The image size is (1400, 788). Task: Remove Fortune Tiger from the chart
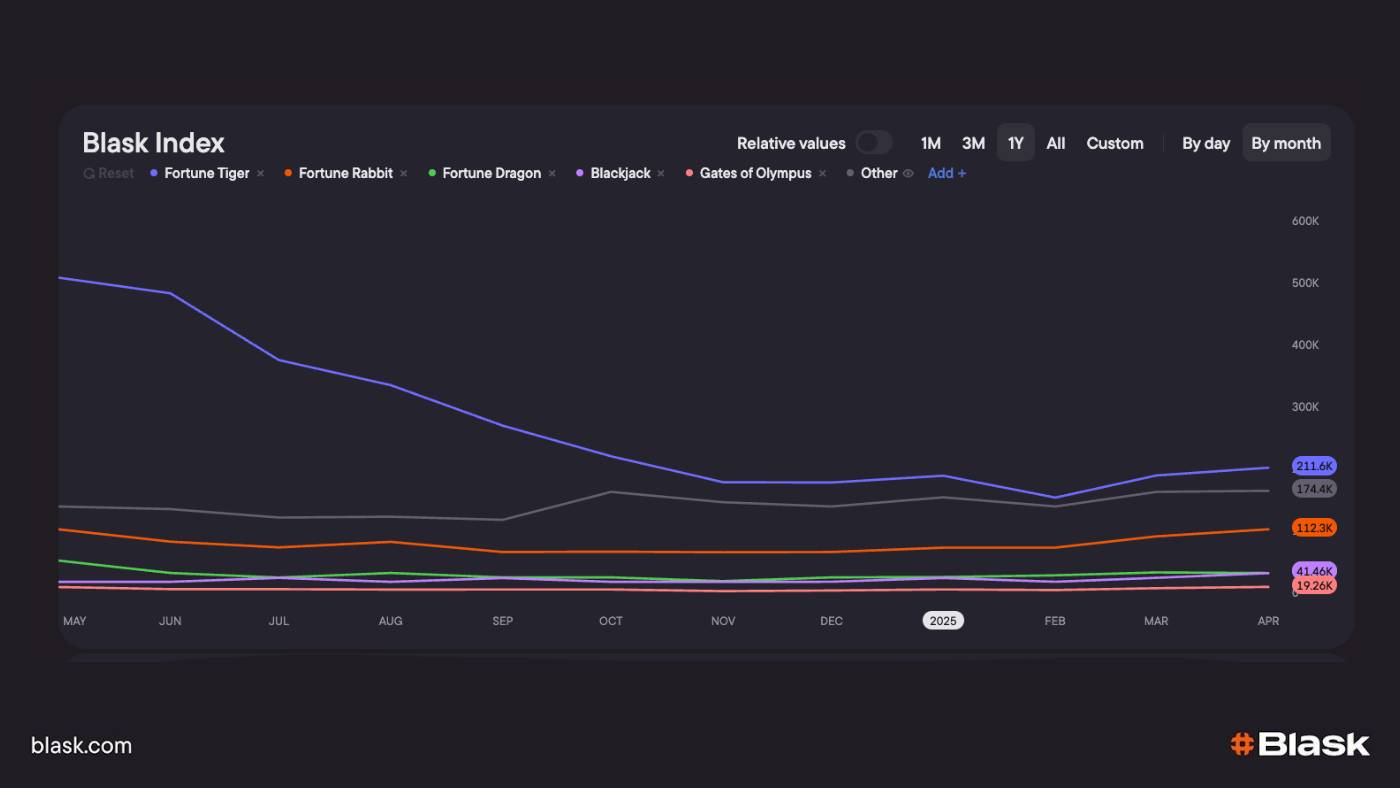point(261,173)
